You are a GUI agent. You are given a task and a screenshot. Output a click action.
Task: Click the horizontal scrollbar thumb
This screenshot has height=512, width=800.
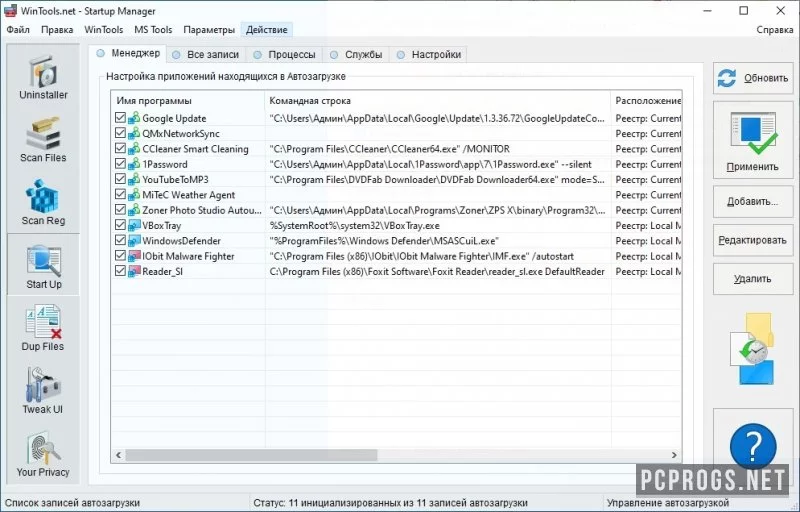(x=252, y=455)
